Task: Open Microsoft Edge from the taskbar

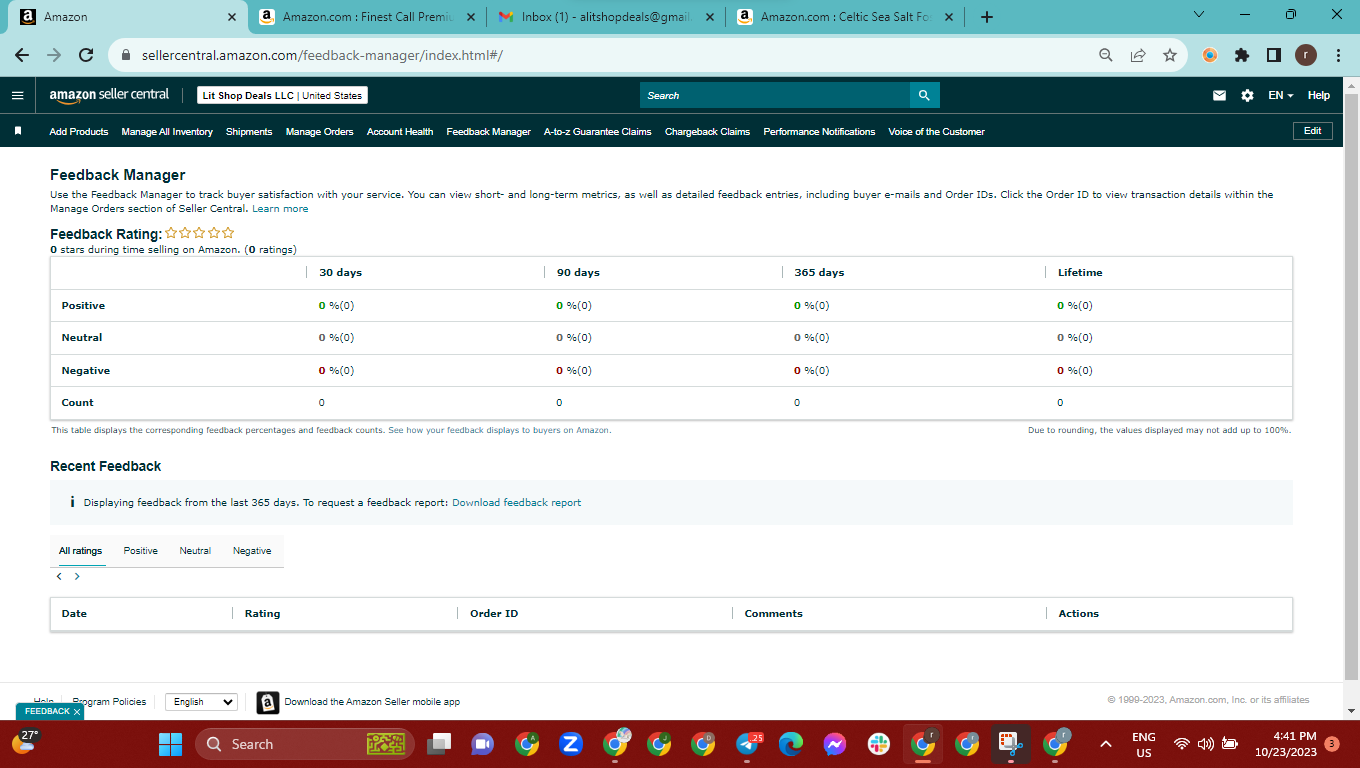Action: coord(791,744)
